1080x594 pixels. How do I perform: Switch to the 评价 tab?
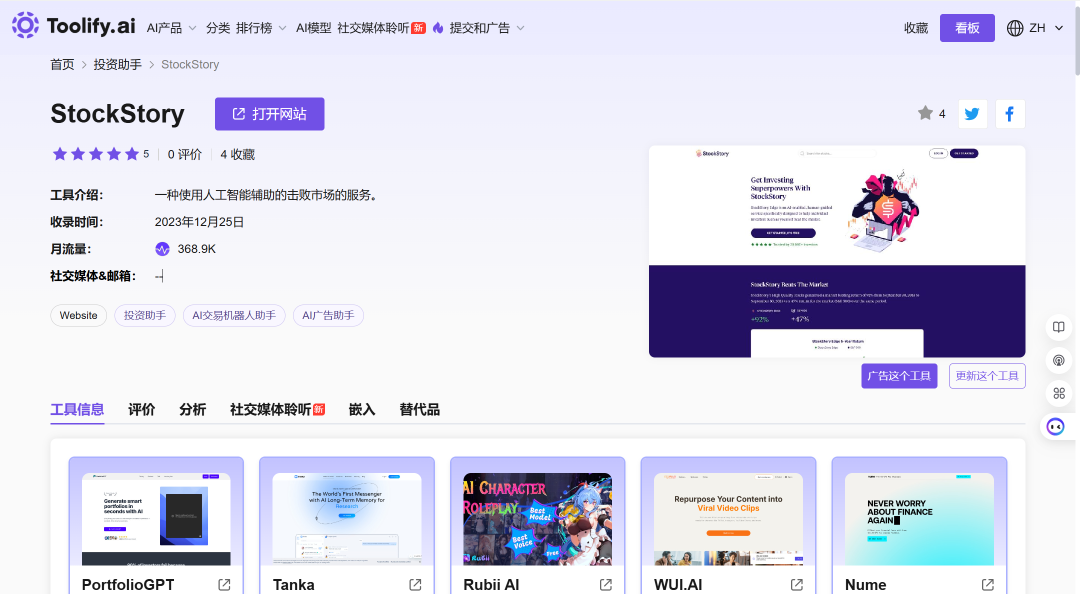[142, 409]
